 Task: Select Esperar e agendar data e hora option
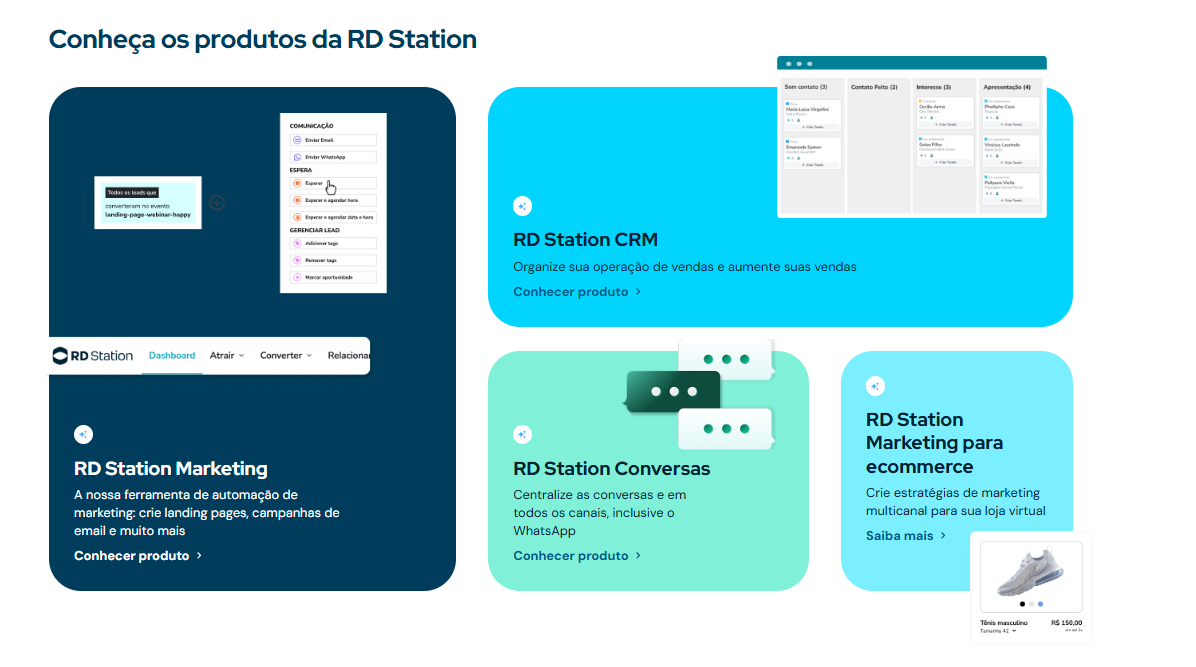point(333,217)
